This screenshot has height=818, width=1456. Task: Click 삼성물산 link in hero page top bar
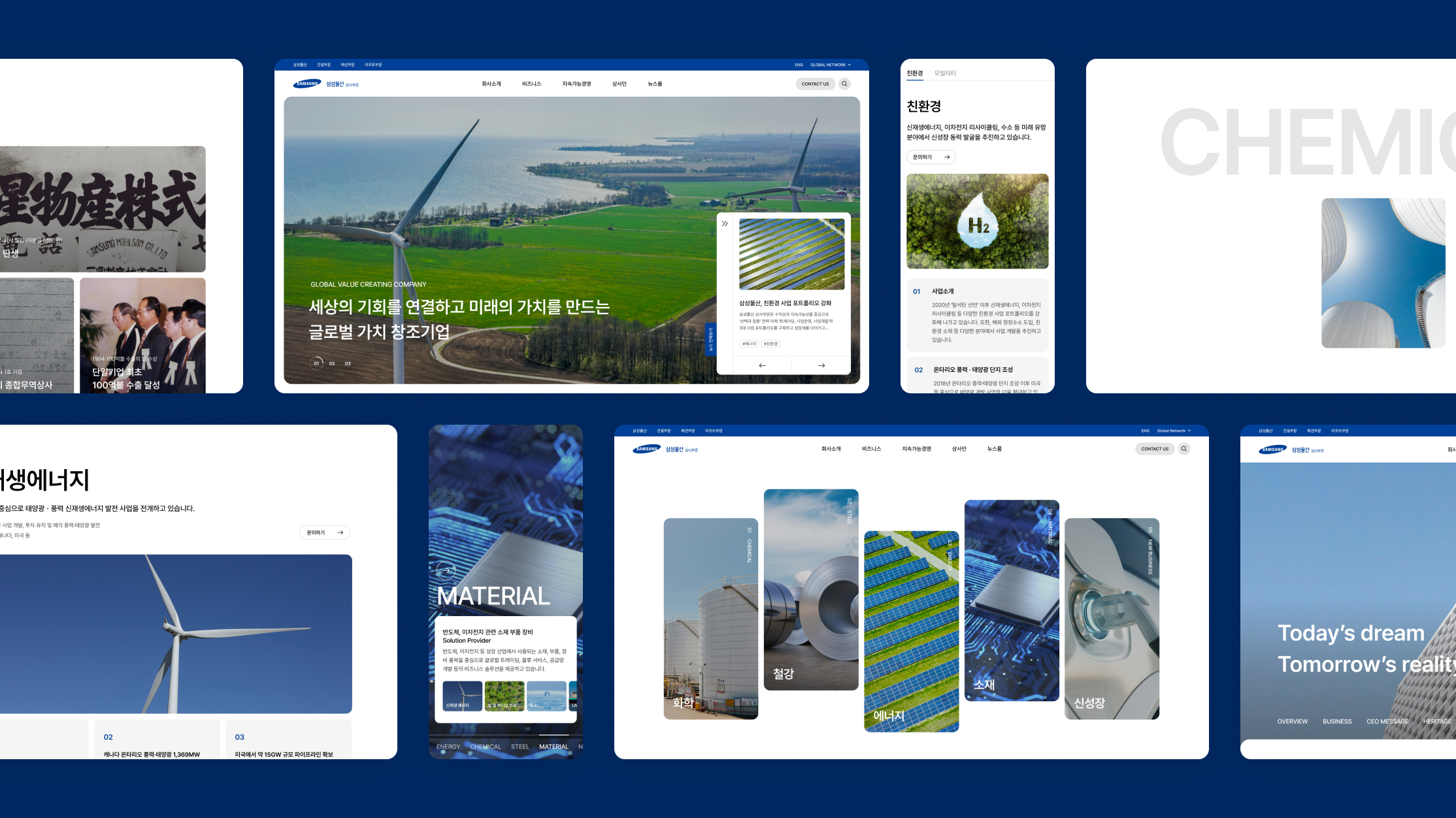coord(300,65)
